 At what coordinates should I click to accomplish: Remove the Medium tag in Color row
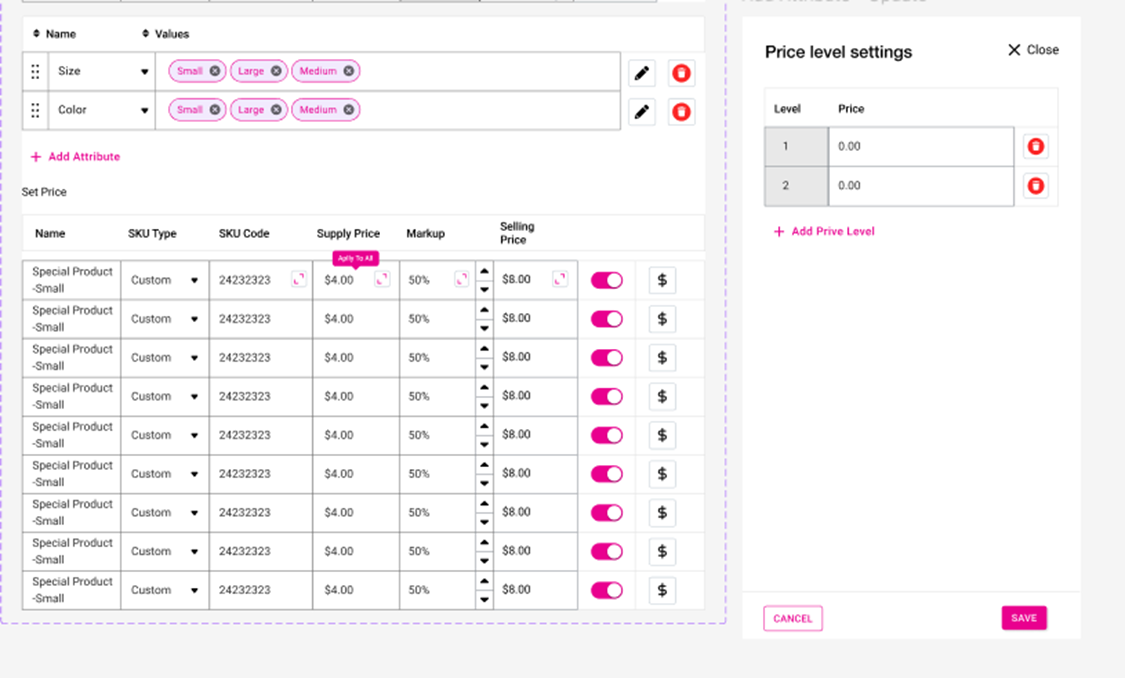(x=348, y=110)
